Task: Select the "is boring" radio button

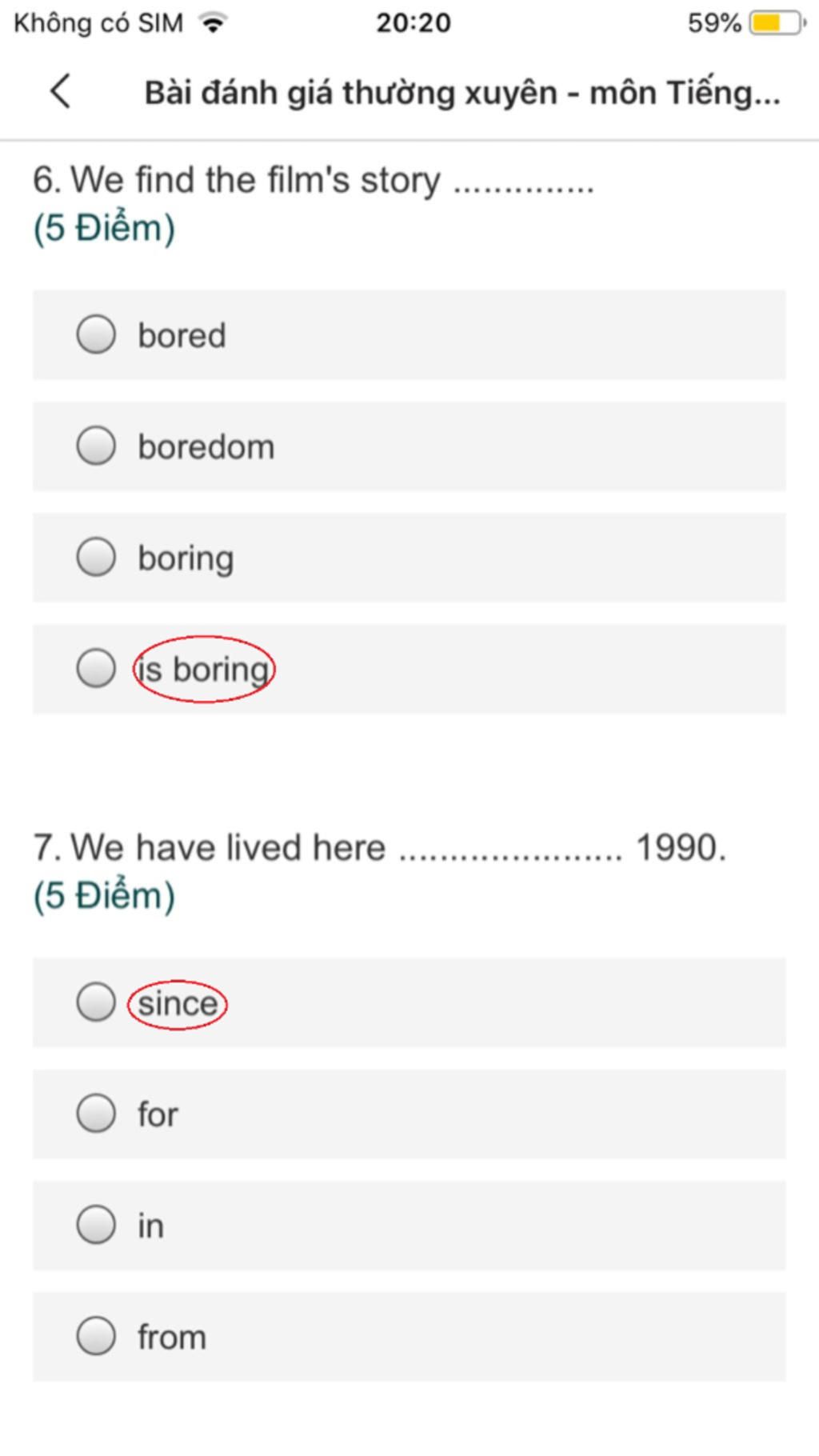Action: [x=96, y=668]
